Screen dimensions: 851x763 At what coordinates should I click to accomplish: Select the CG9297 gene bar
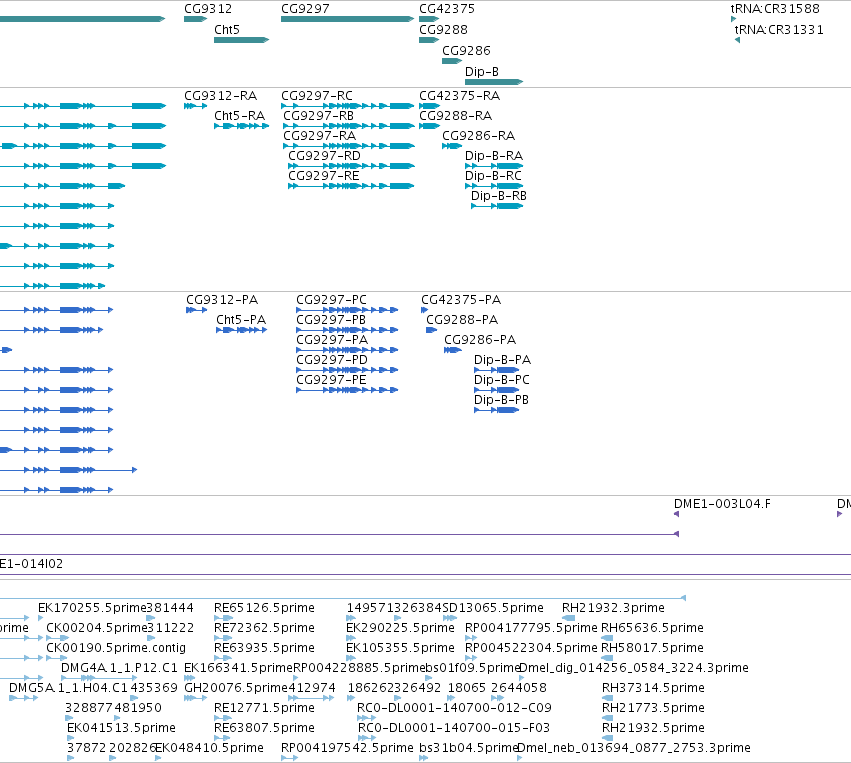click(347, 19)
